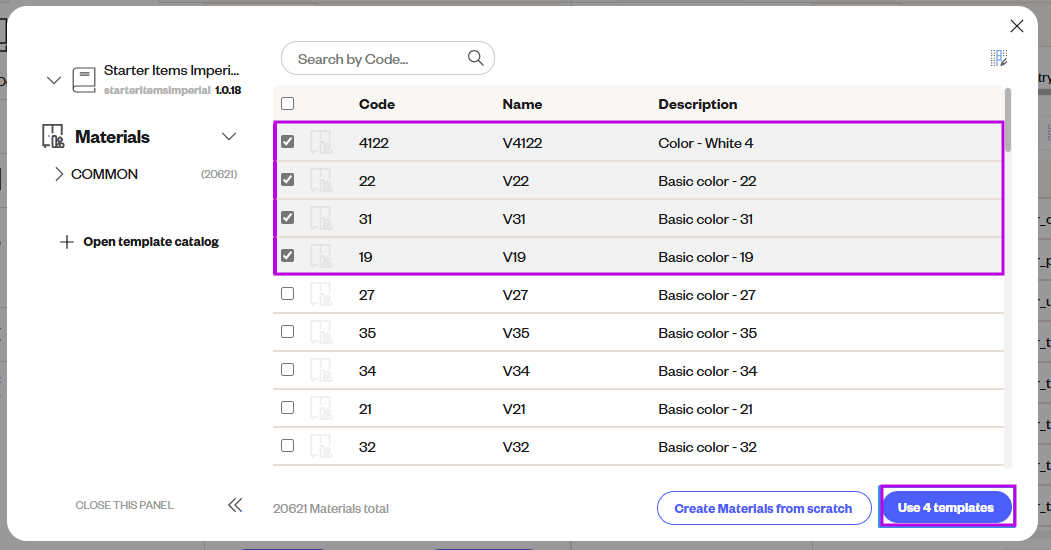Screen dimensions: 1051x550
Task: Uncheck the V19 material checkbox
Action: tap(288, 255)
